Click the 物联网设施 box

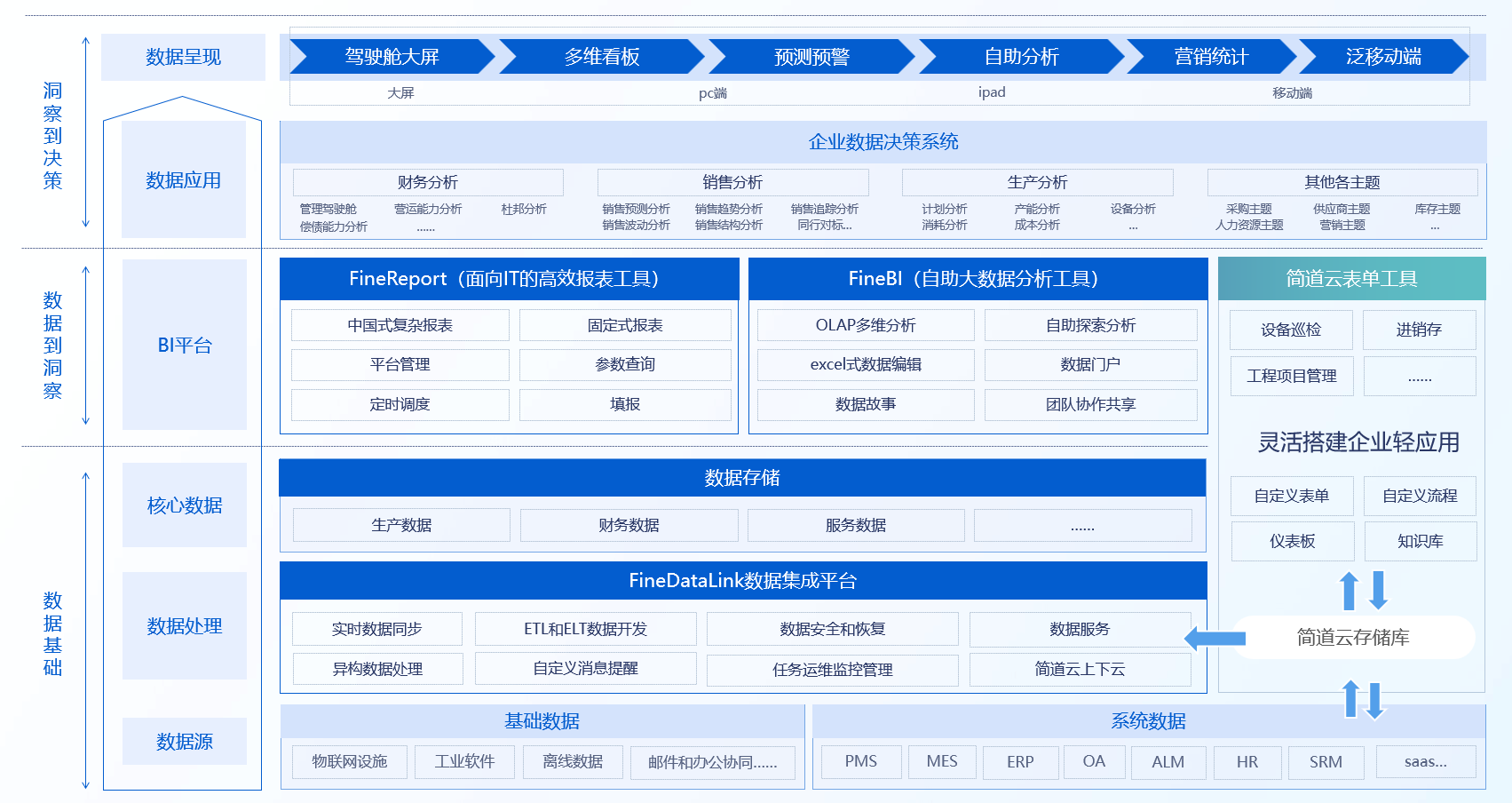pos(350,762)
